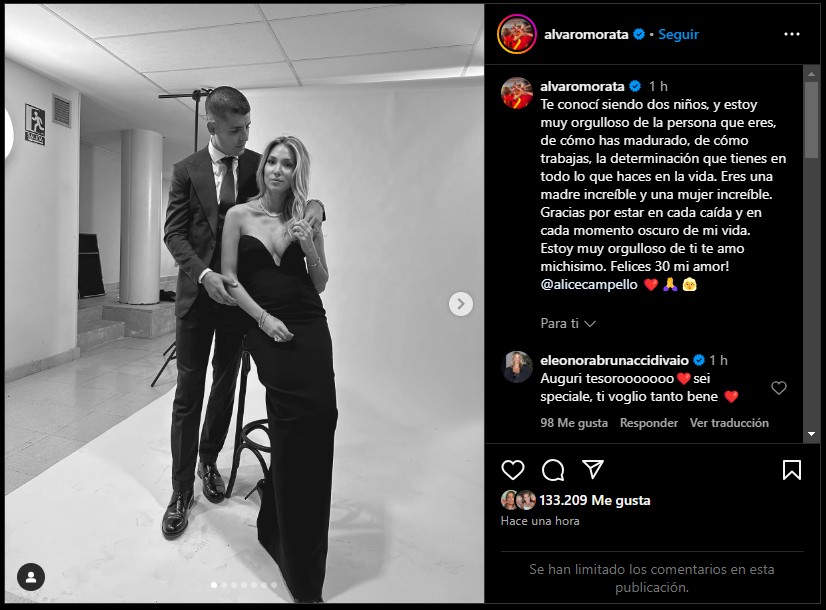The image size is (826, 610).
Task: Save the post with the bookmark icon
Action: 791,470
